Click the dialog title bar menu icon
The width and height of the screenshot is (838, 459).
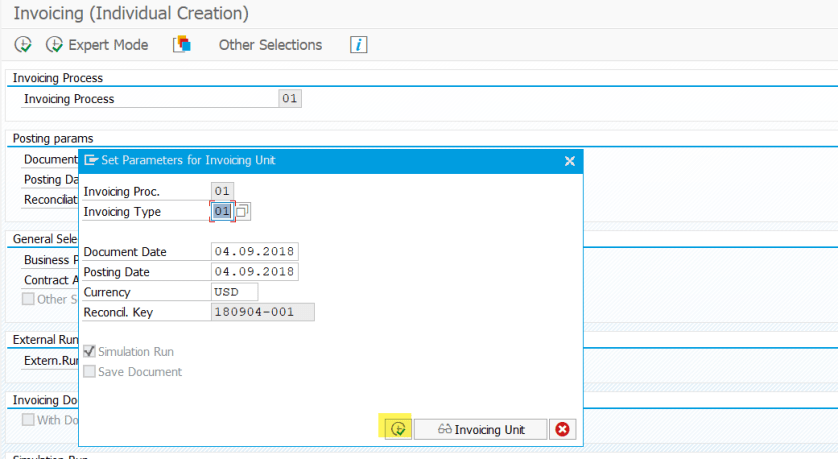coord(91,160)
